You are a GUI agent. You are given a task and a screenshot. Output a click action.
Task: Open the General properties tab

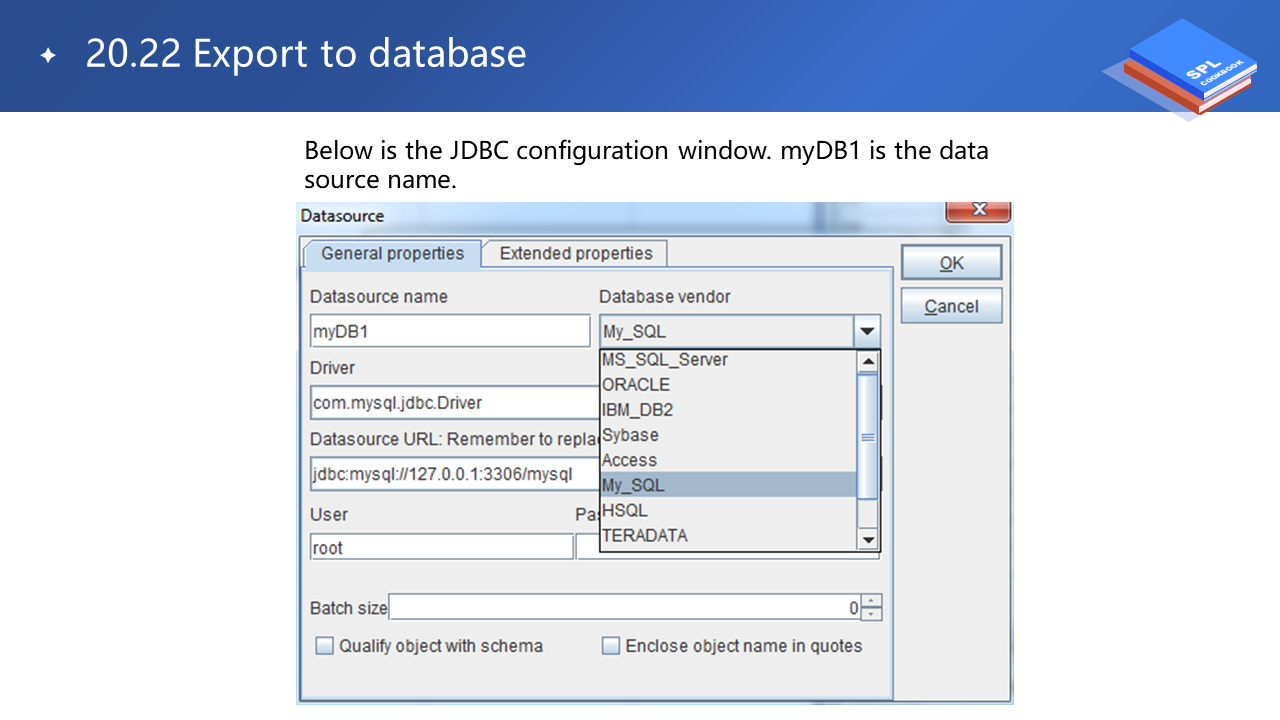(x=392, y=254)
